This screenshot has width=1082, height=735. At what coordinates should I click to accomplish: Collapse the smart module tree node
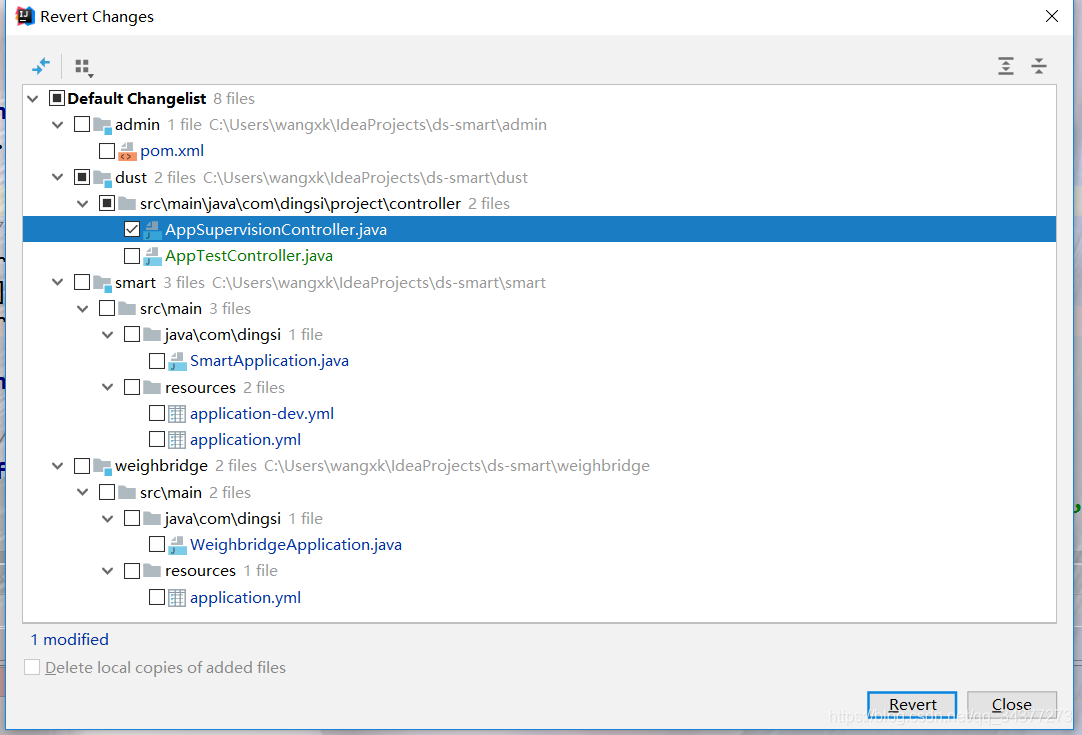[58, 283]
